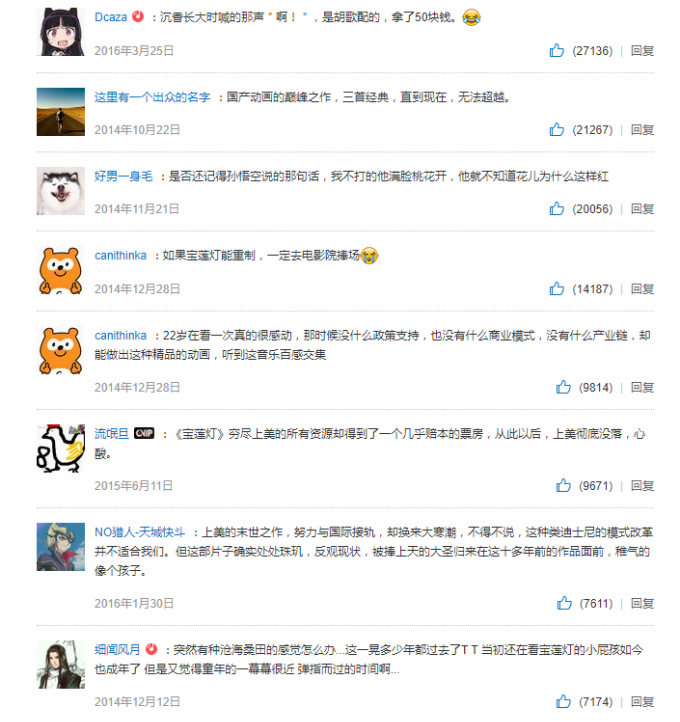Click thumbs-up on comment with 7174 likes

point(563,701)
